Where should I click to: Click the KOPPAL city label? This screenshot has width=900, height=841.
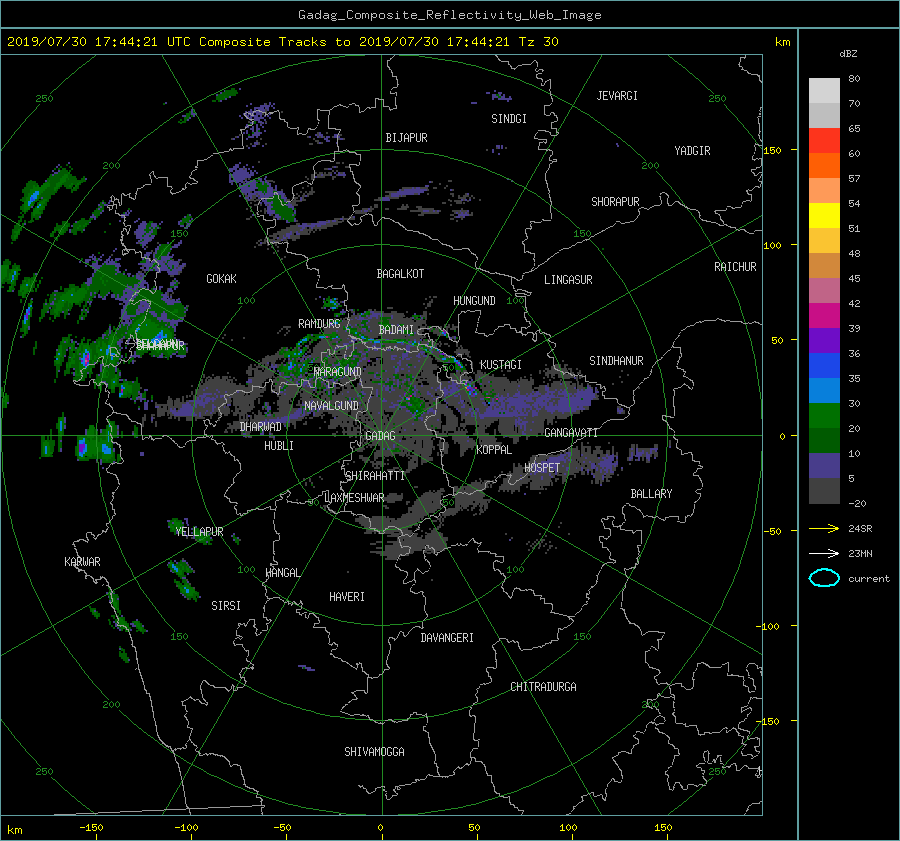pos(494,450)
